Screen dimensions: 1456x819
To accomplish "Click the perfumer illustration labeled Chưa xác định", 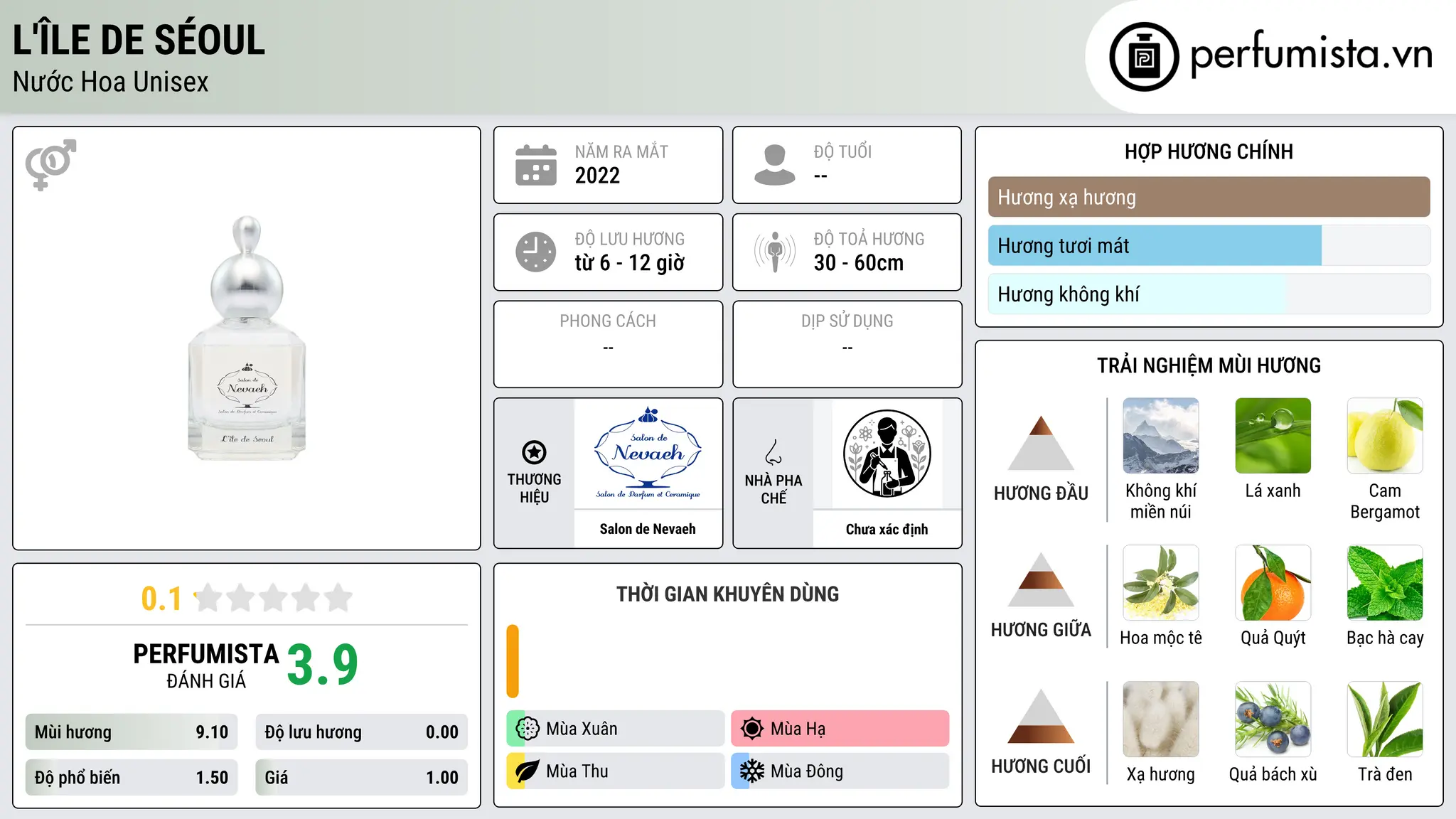I will point(887,454).
